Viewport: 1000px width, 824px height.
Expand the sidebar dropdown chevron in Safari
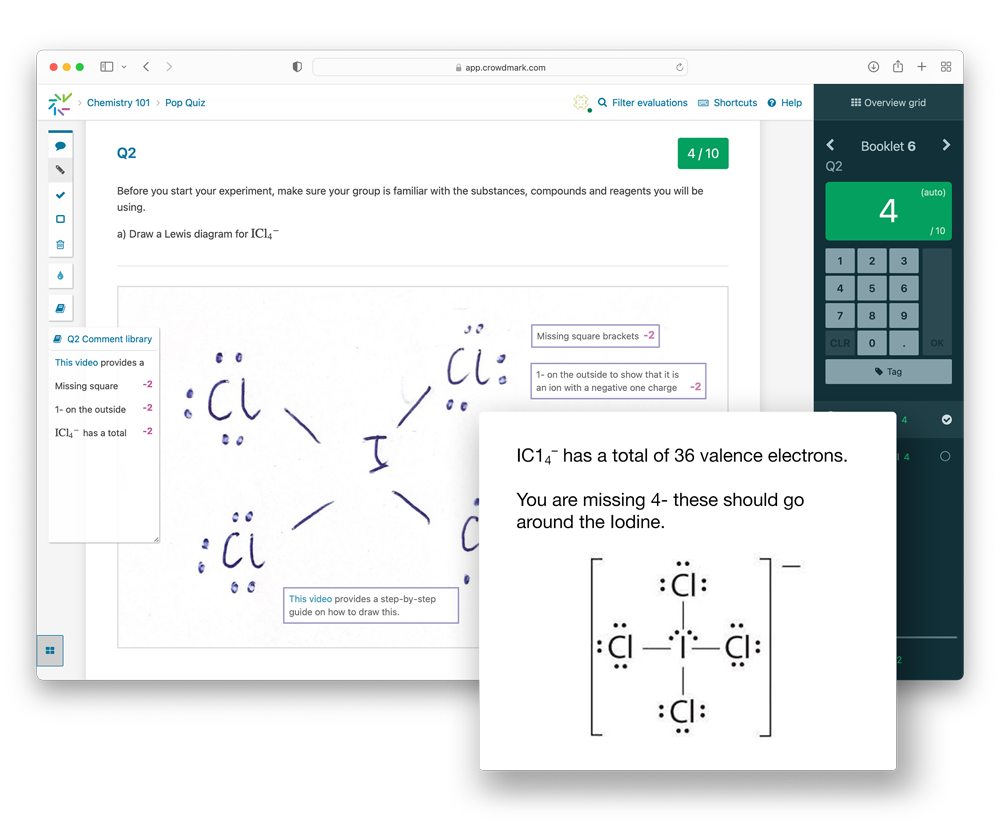124,67
